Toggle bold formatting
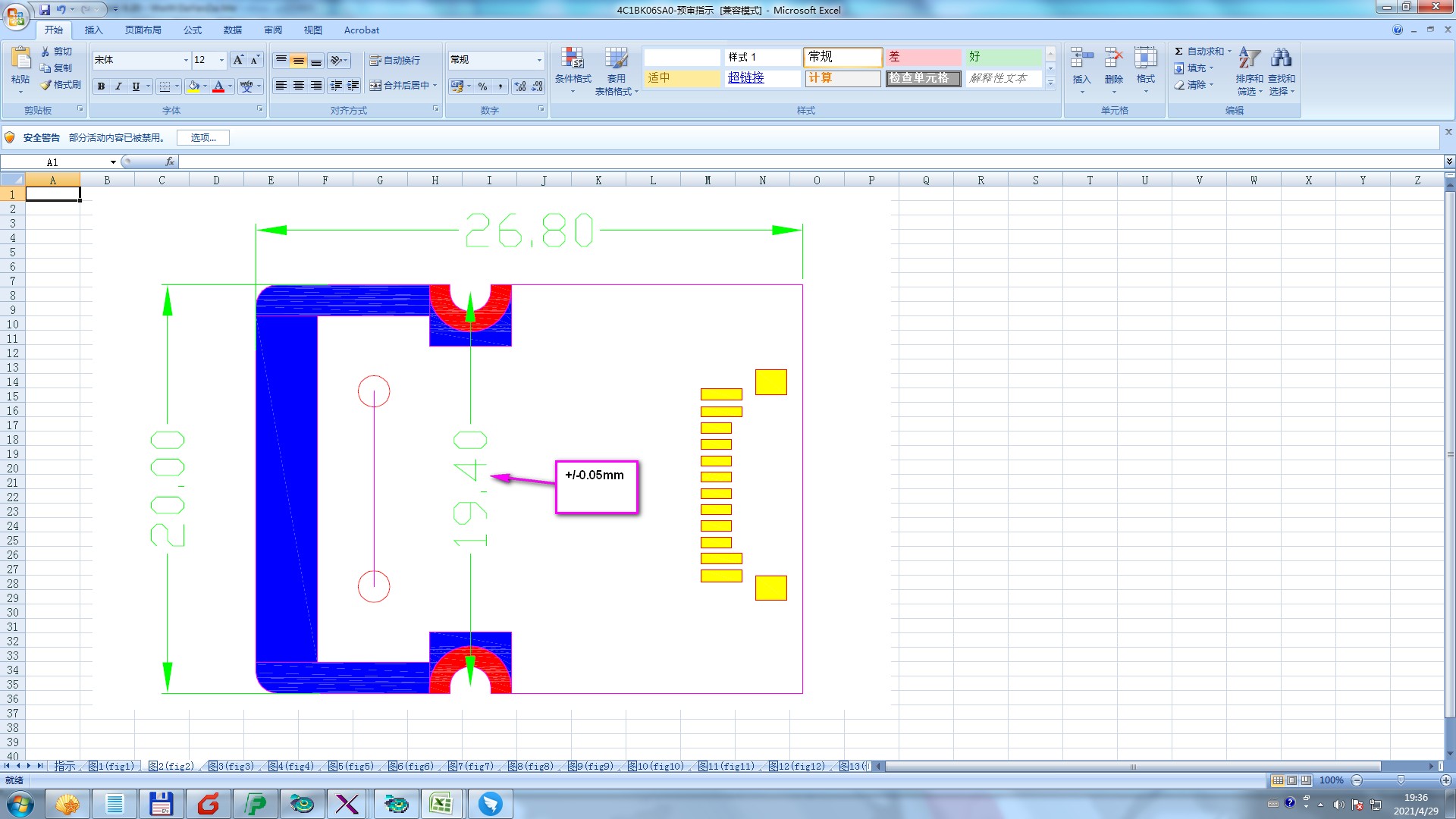Screen dimensions: 1456x819 101,86
